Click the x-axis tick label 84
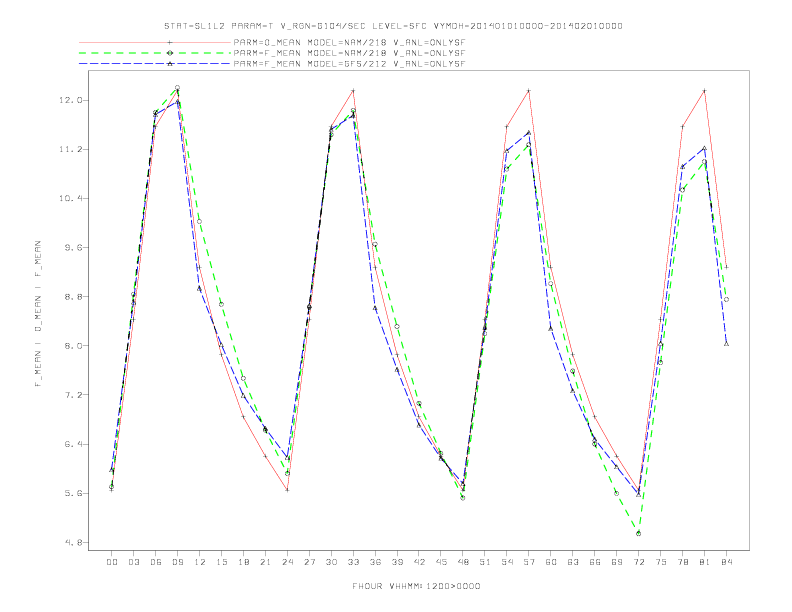The height and width of the screenshot is (612, 792). pos(727,562)
